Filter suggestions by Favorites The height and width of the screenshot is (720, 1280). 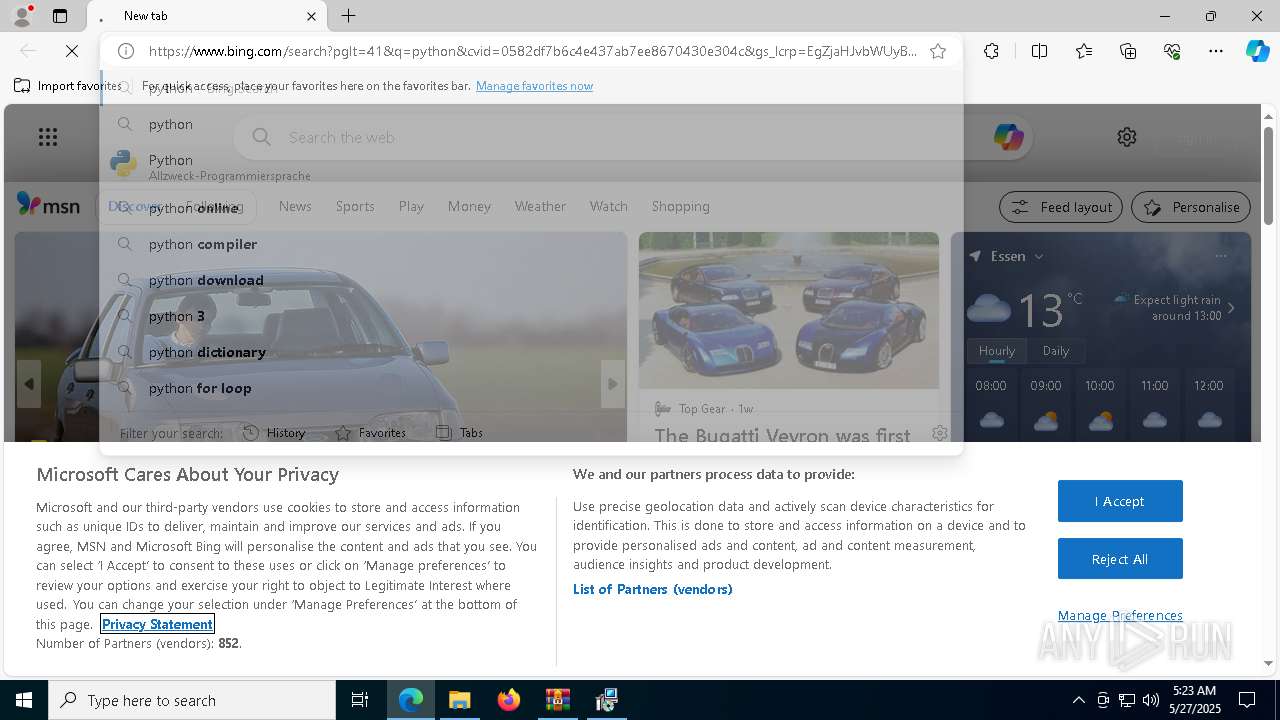371,433
